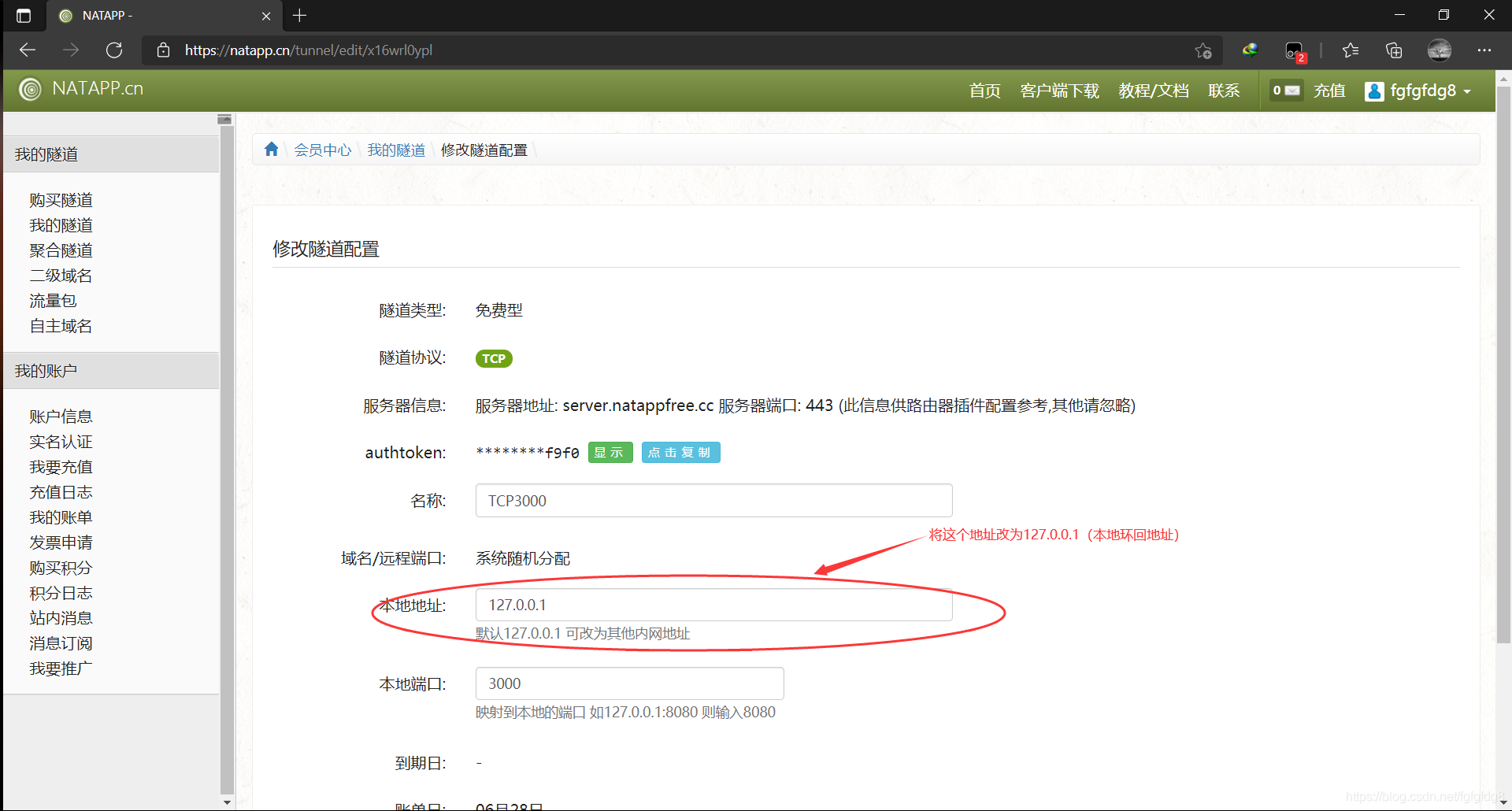1512x811 pixels.
Task: Open 流量包 in sidebar
Action: (x=54, y=301)
